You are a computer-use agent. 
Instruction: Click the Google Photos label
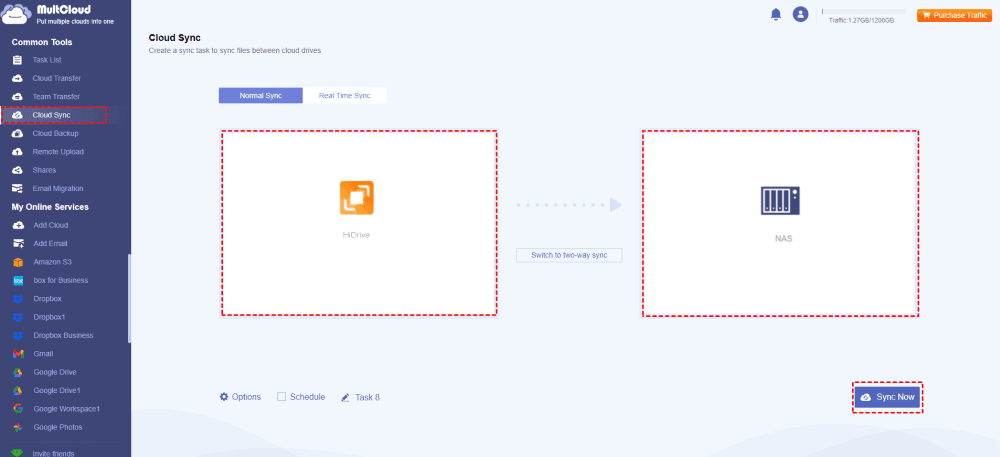point(58,427)
